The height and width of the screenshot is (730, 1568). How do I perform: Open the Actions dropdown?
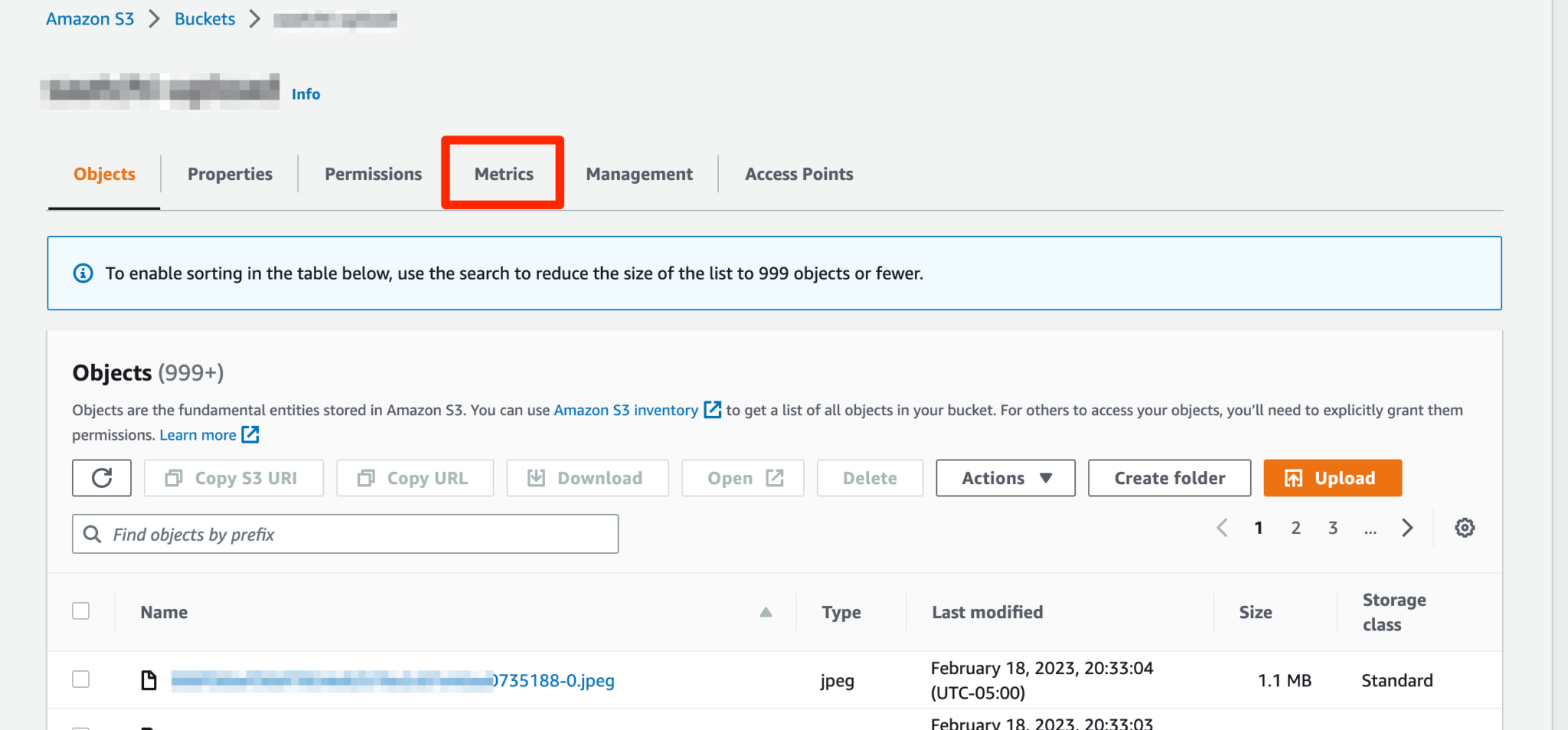click(1004, 477)
